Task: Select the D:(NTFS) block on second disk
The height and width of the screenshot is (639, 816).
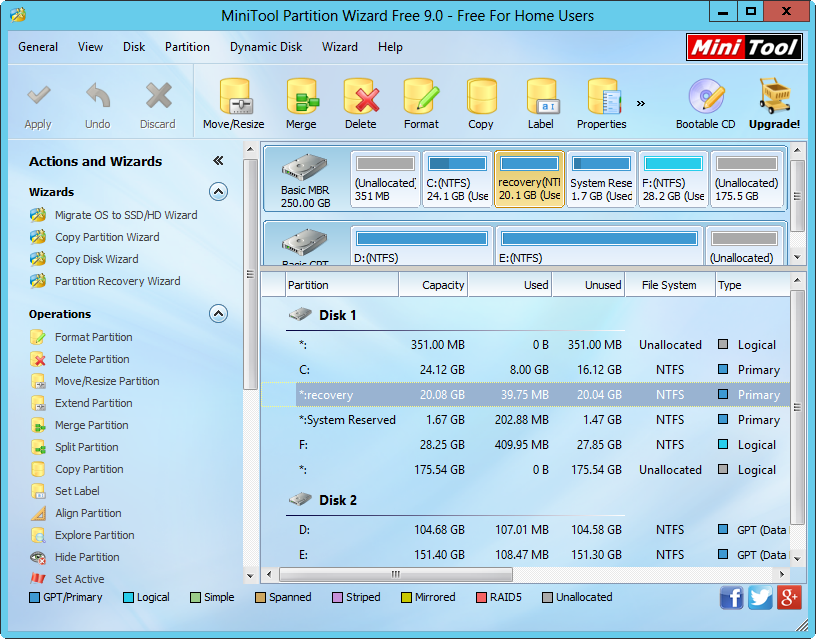Action: [x=422, y=246]
